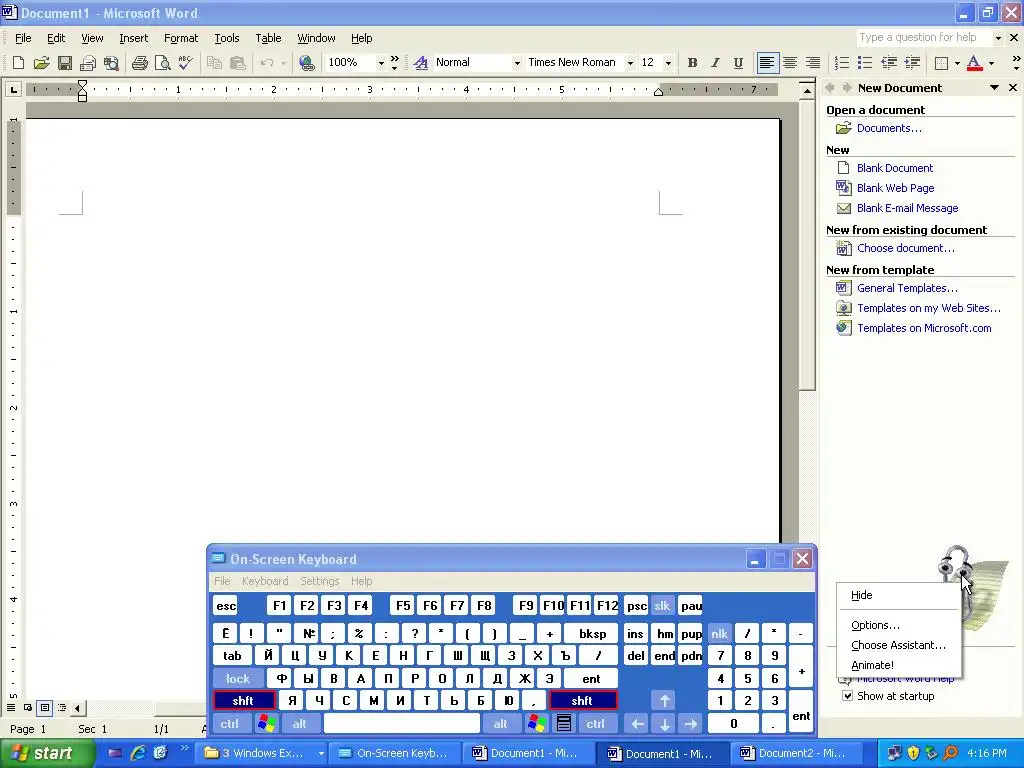
Task: Open General Templates... link
Action: click(x=907, y=288)
